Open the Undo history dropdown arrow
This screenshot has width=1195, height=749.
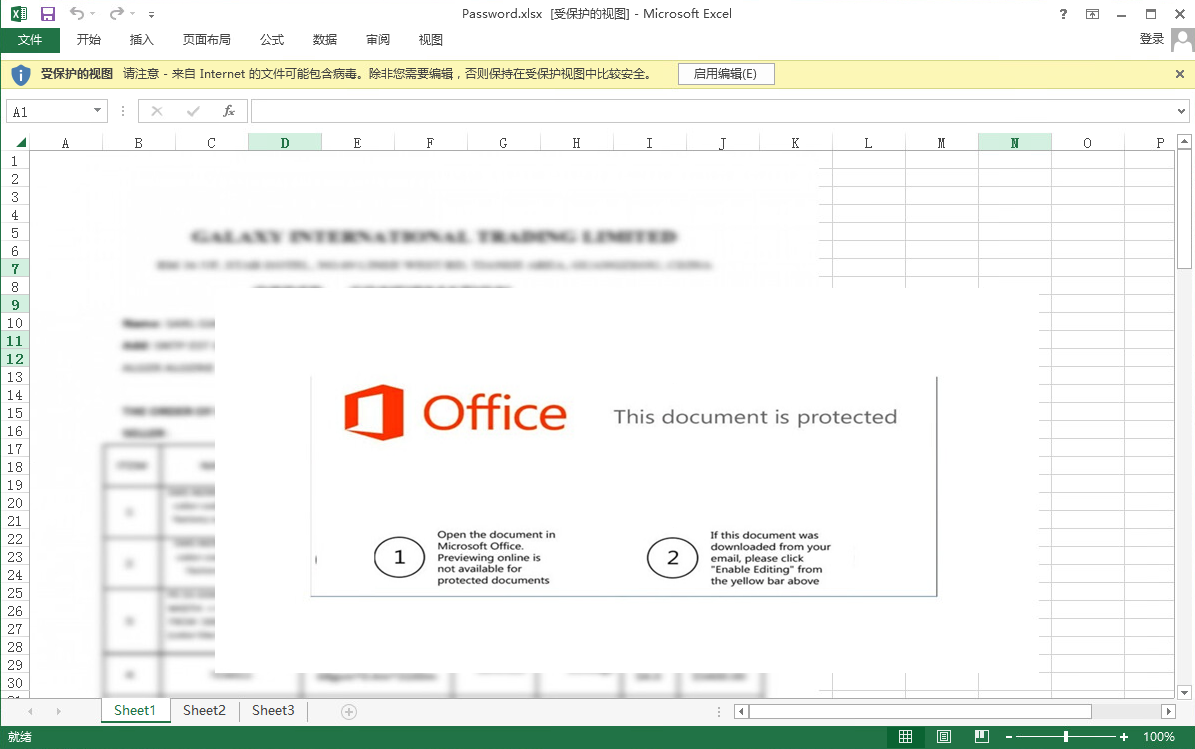[x=93, y=14]
